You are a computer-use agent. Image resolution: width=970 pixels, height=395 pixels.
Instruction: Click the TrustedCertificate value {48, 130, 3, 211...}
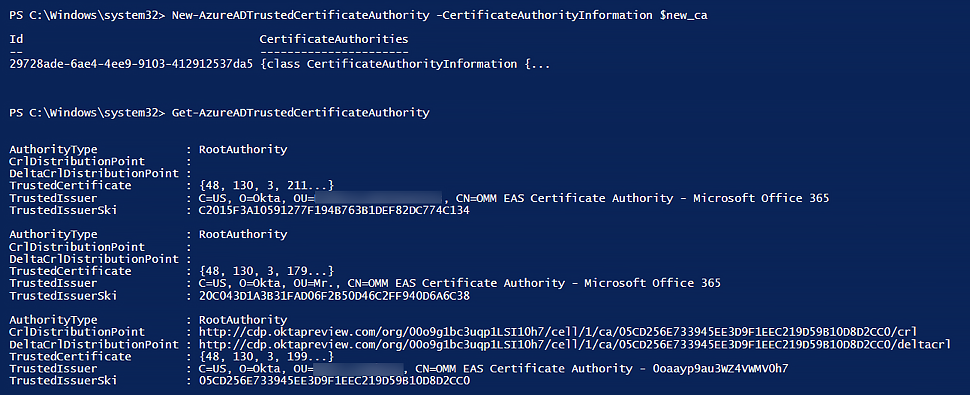(x=267, y=185)
